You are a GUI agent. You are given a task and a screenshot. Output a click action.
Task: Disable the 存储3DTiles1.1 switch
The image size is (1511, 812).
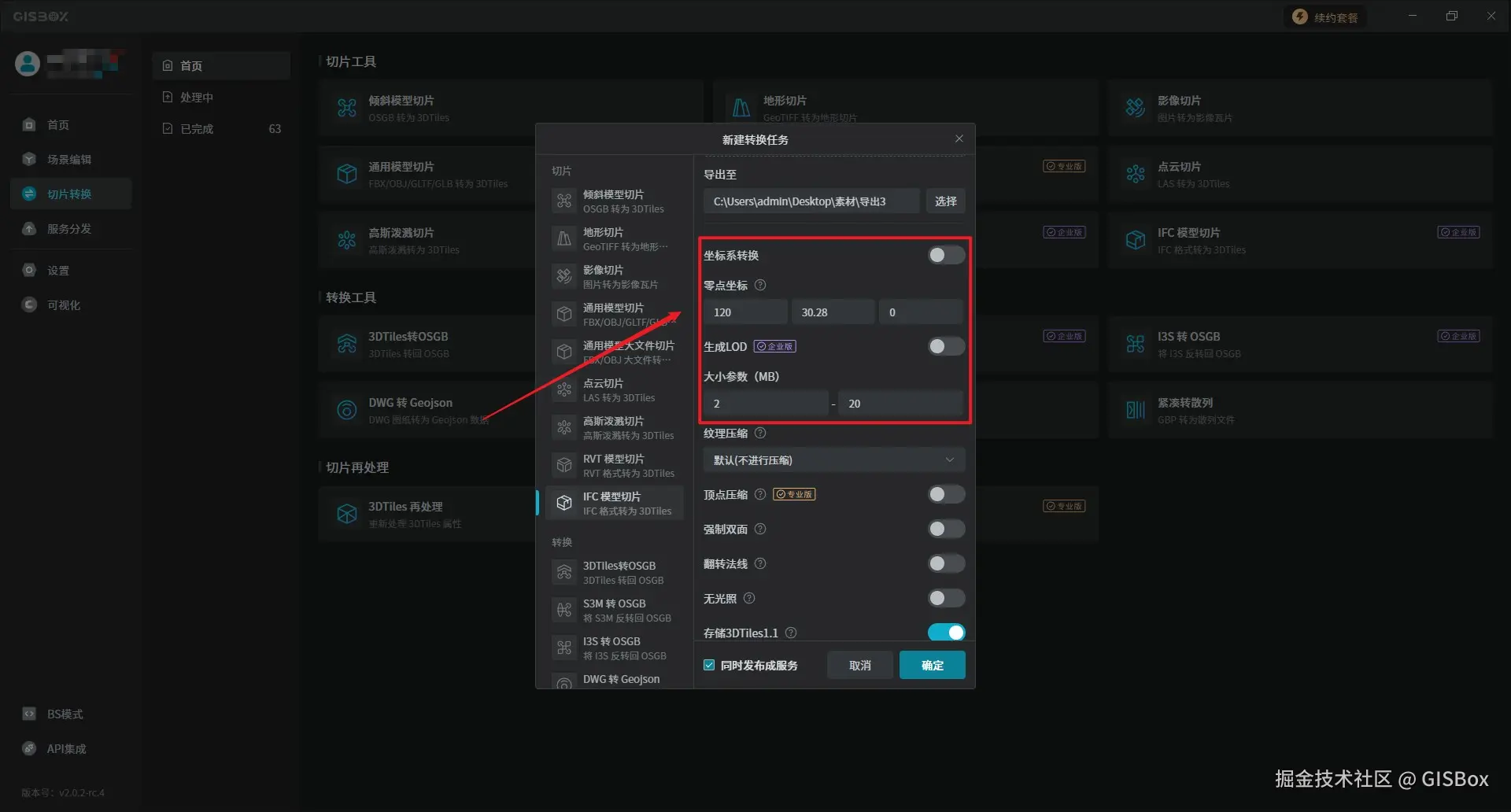click(x=946, y=633)
